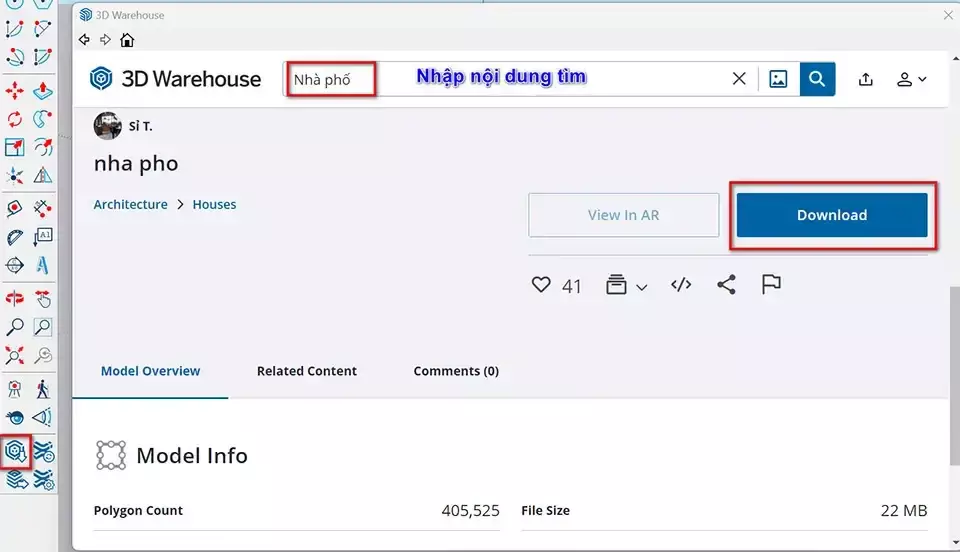Click the File Size value 22 MB
Image resolution: width=960 pixels, height=552 pixels.
904,510
